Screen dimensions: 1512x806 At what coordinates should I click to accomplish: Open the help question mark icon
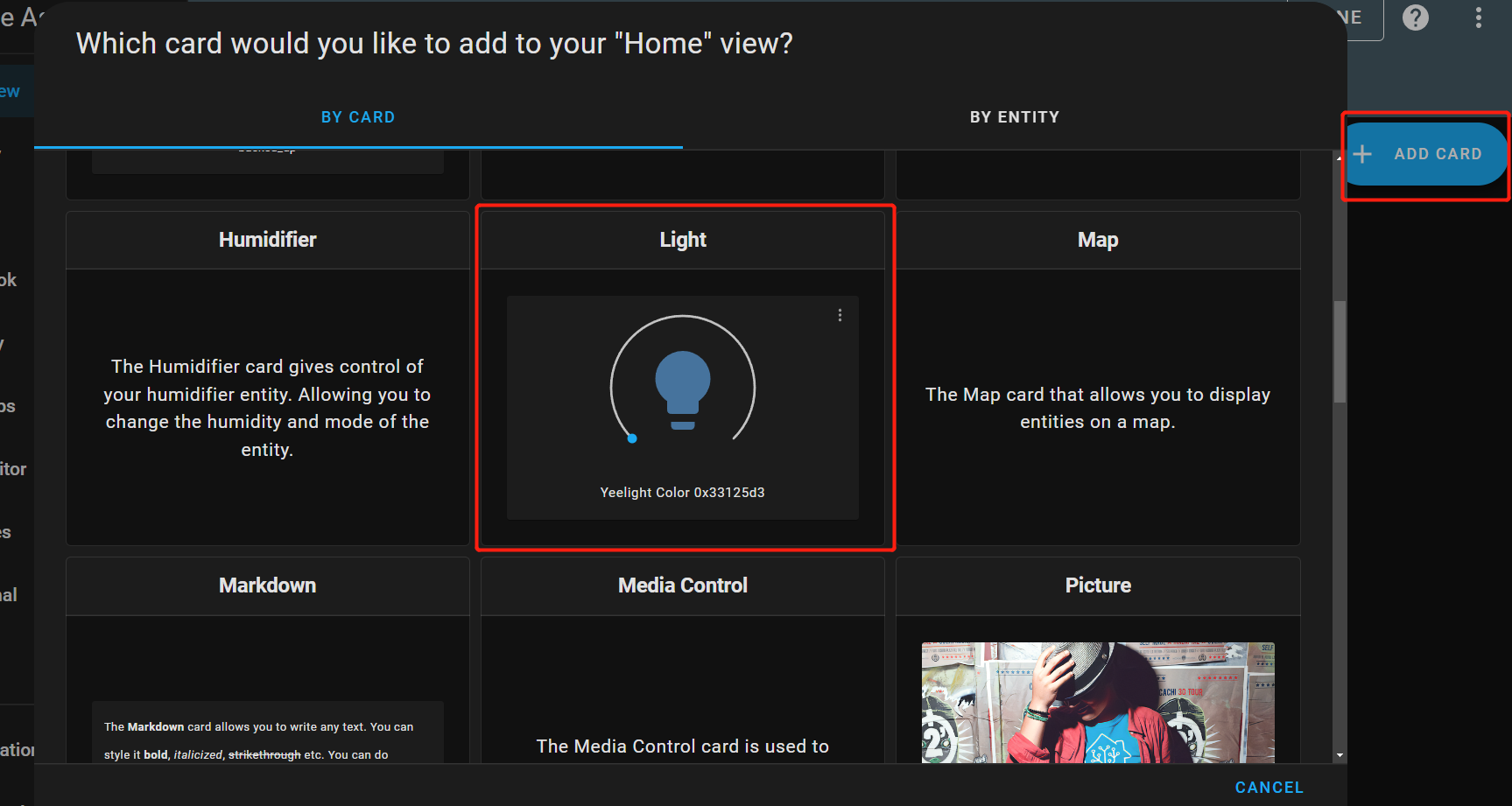(1415, 18)
